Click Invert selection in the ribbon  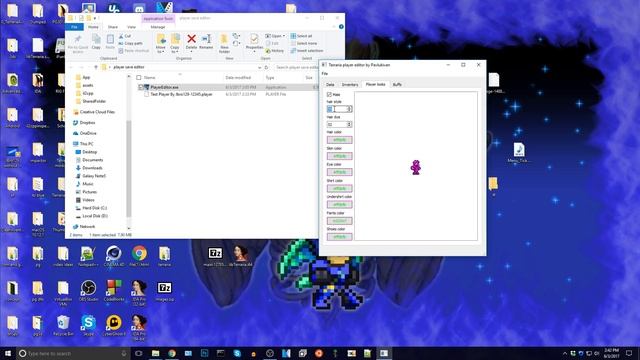click(x=307, y=51)
